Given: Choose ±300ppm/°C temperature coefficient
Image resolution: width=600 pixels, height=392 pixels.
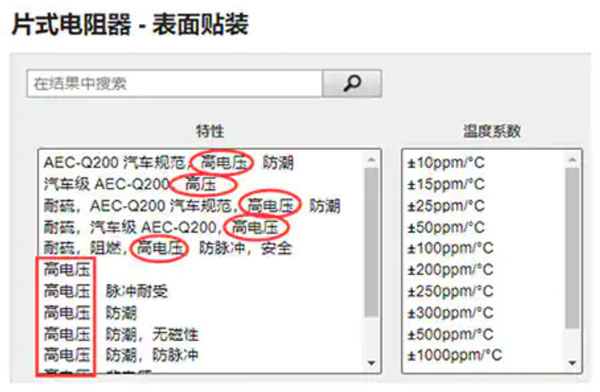Looking at the screenshot, I should click(450, 313).
